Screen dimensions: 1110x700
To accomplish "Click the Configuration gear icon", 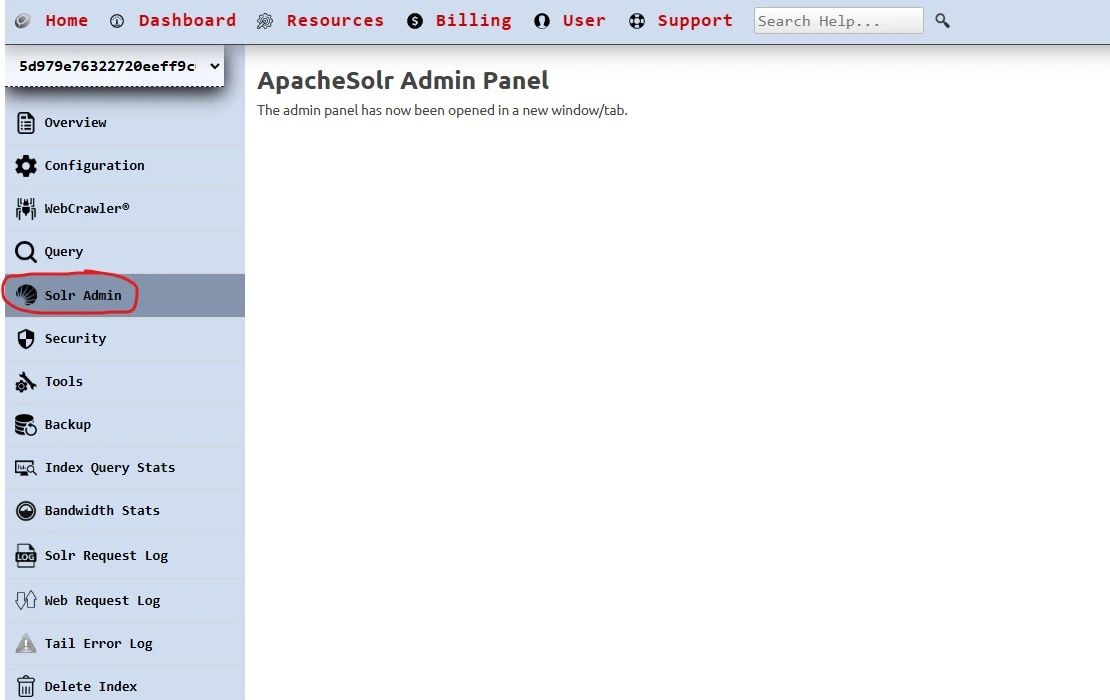I will [x=26, y=166].
